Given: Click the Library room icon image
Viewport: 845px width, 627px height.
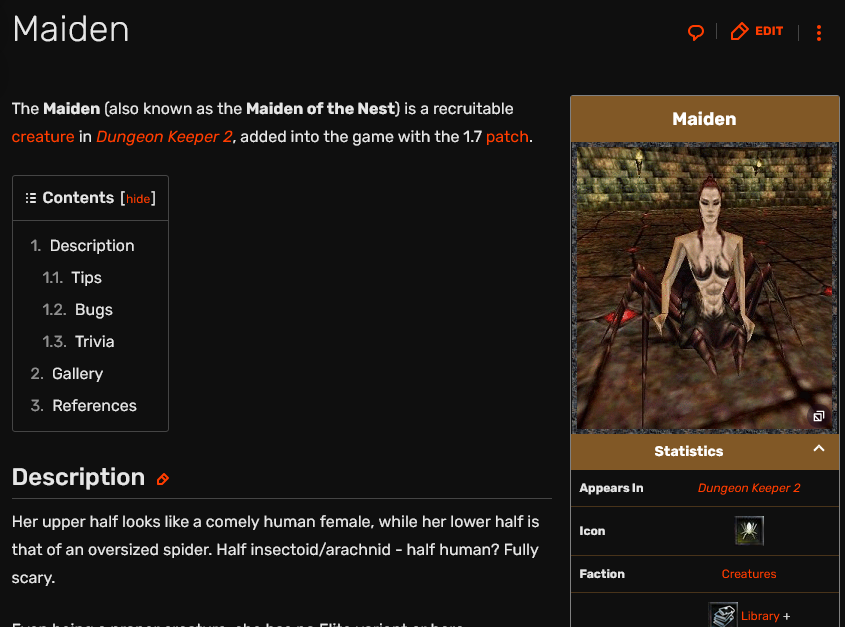Looking at the screenshot, I should tap(723, 615).
